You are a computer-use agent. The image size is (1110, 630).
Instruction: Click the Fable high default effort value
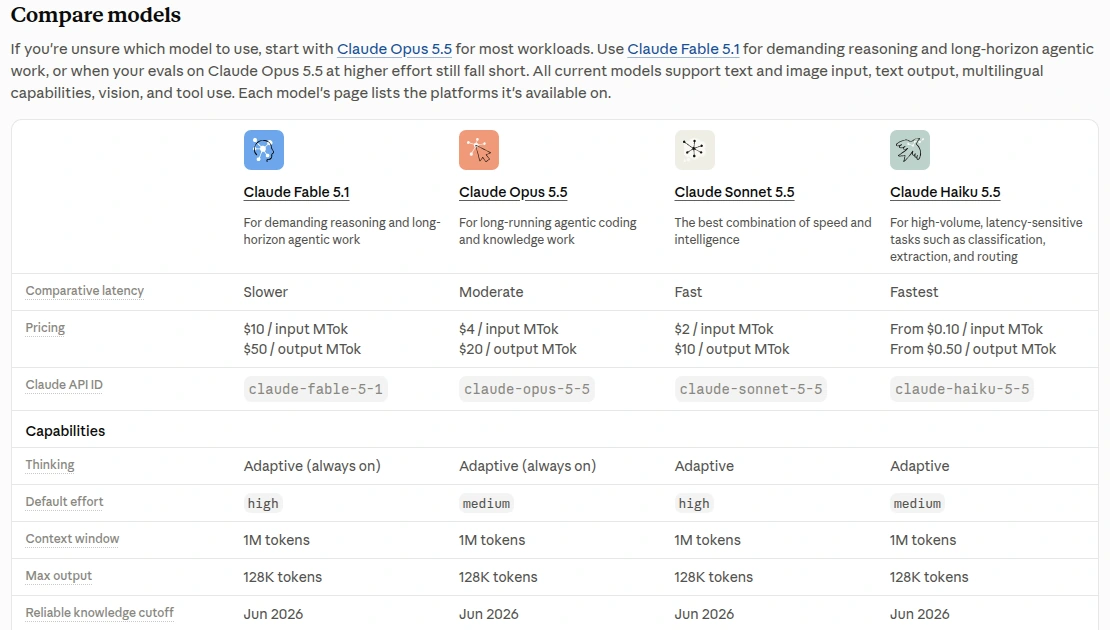pos(263,503)
